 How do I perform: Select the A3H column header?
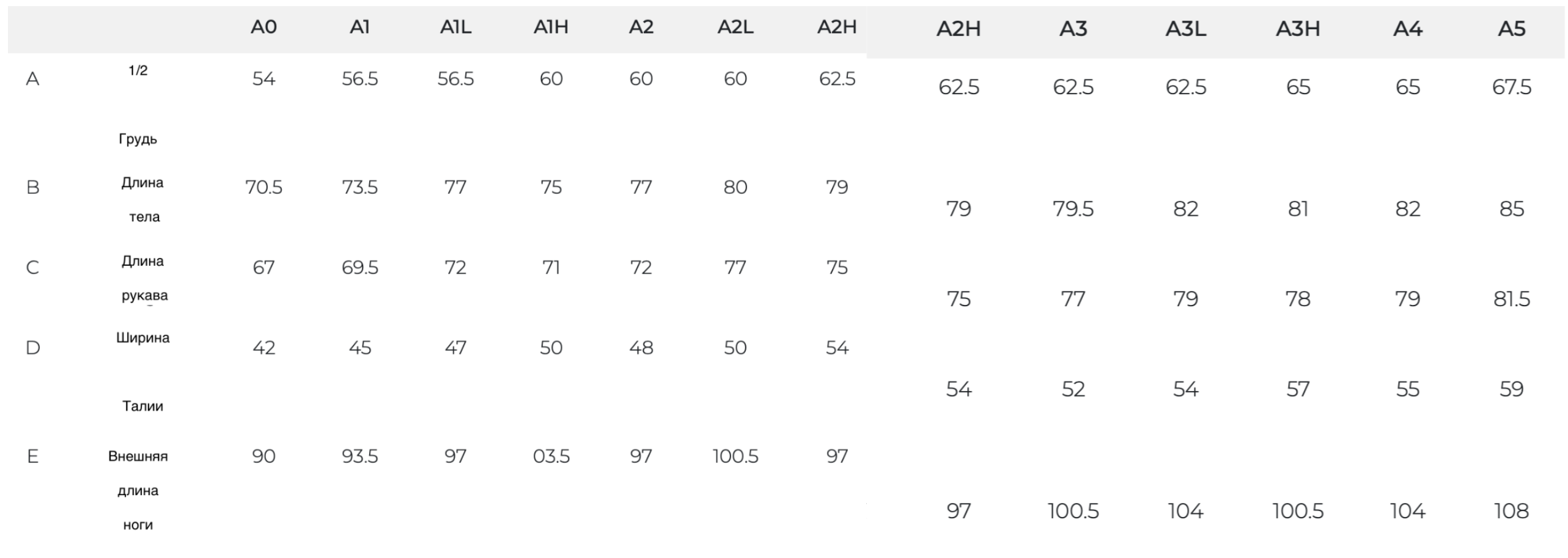click(1297, 29)
